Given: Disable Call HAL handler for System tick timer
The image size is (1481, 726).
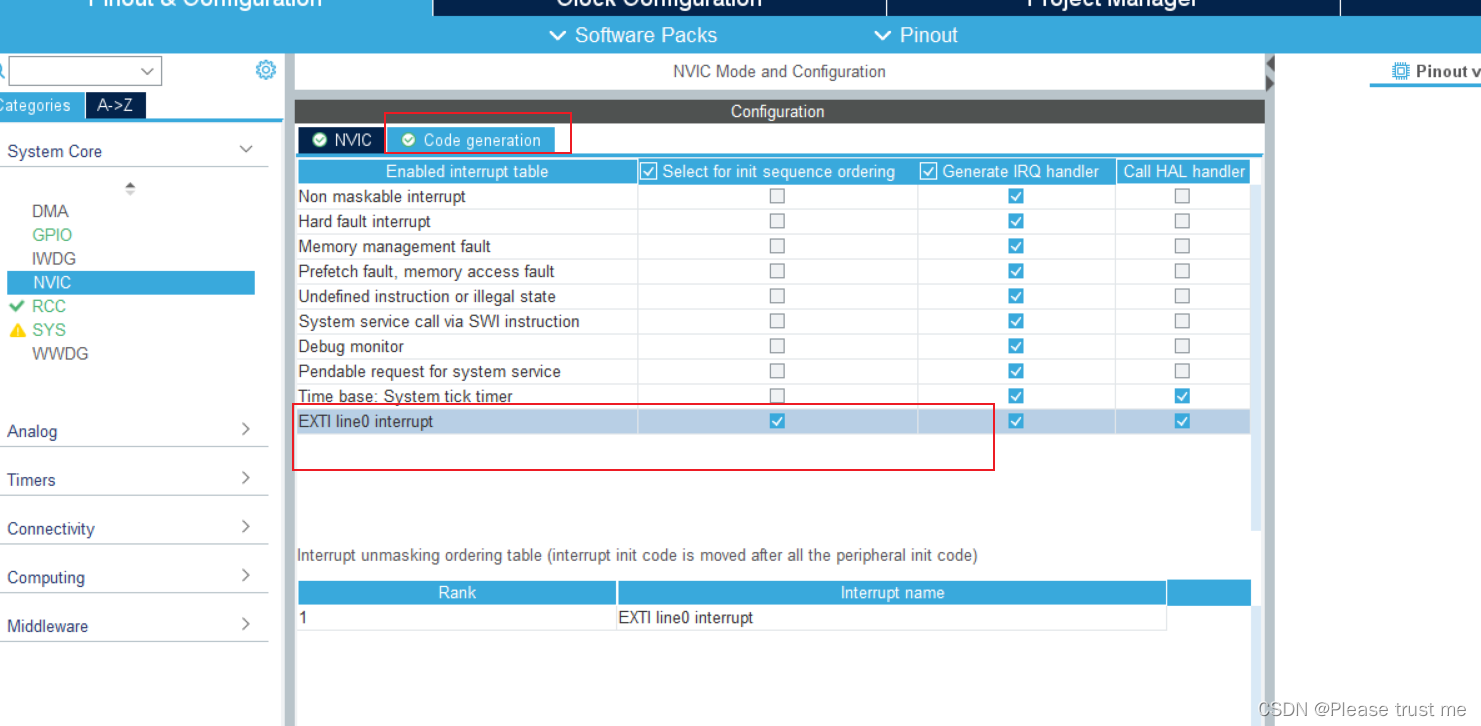Looking at the screenshot, I should pos(1182,396).
